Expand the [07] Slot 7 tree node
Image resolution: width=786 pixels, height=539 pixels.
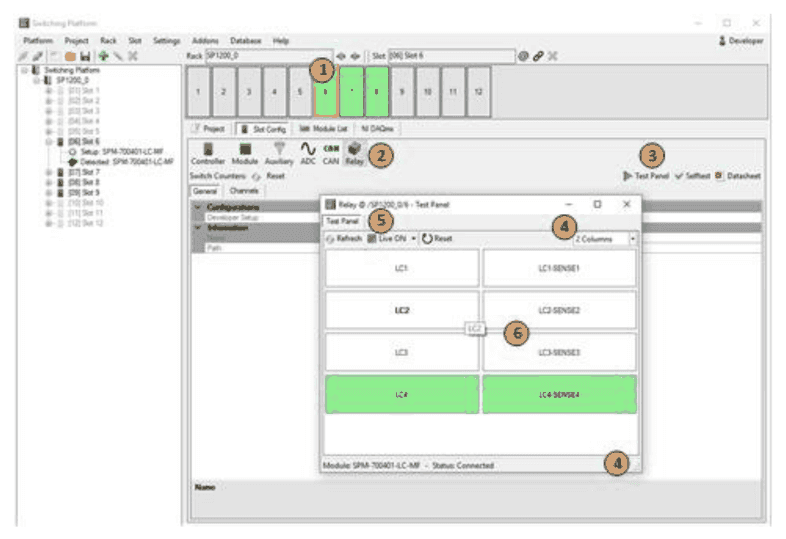point(49,172)
